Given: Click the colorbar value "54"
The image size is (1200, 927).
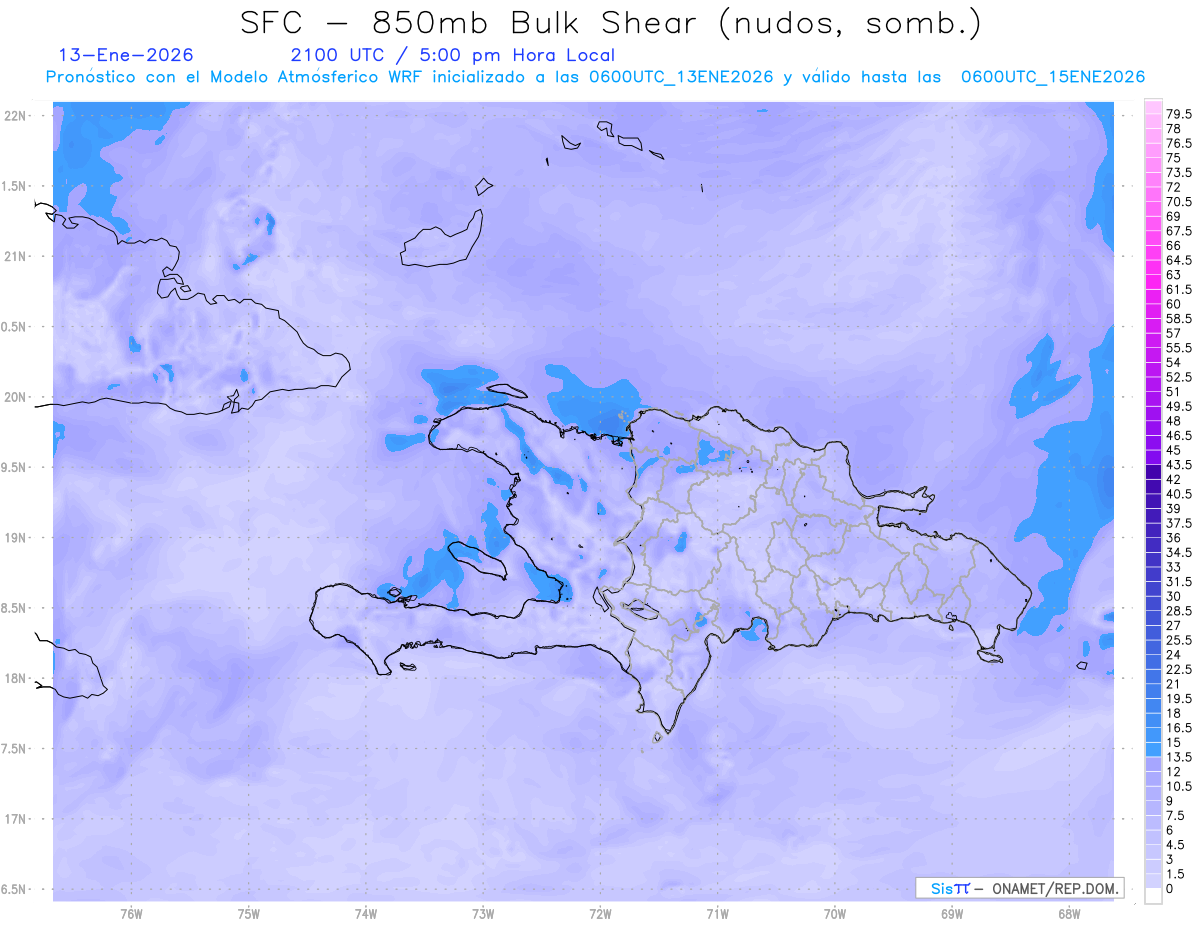Looking at the screenshot, I should point(1174,362).
